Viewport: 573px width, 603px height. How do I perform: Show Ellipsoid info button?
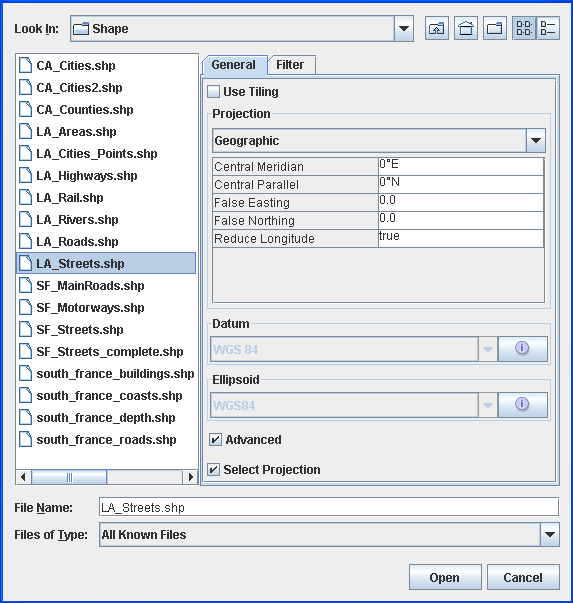point(523,405)
